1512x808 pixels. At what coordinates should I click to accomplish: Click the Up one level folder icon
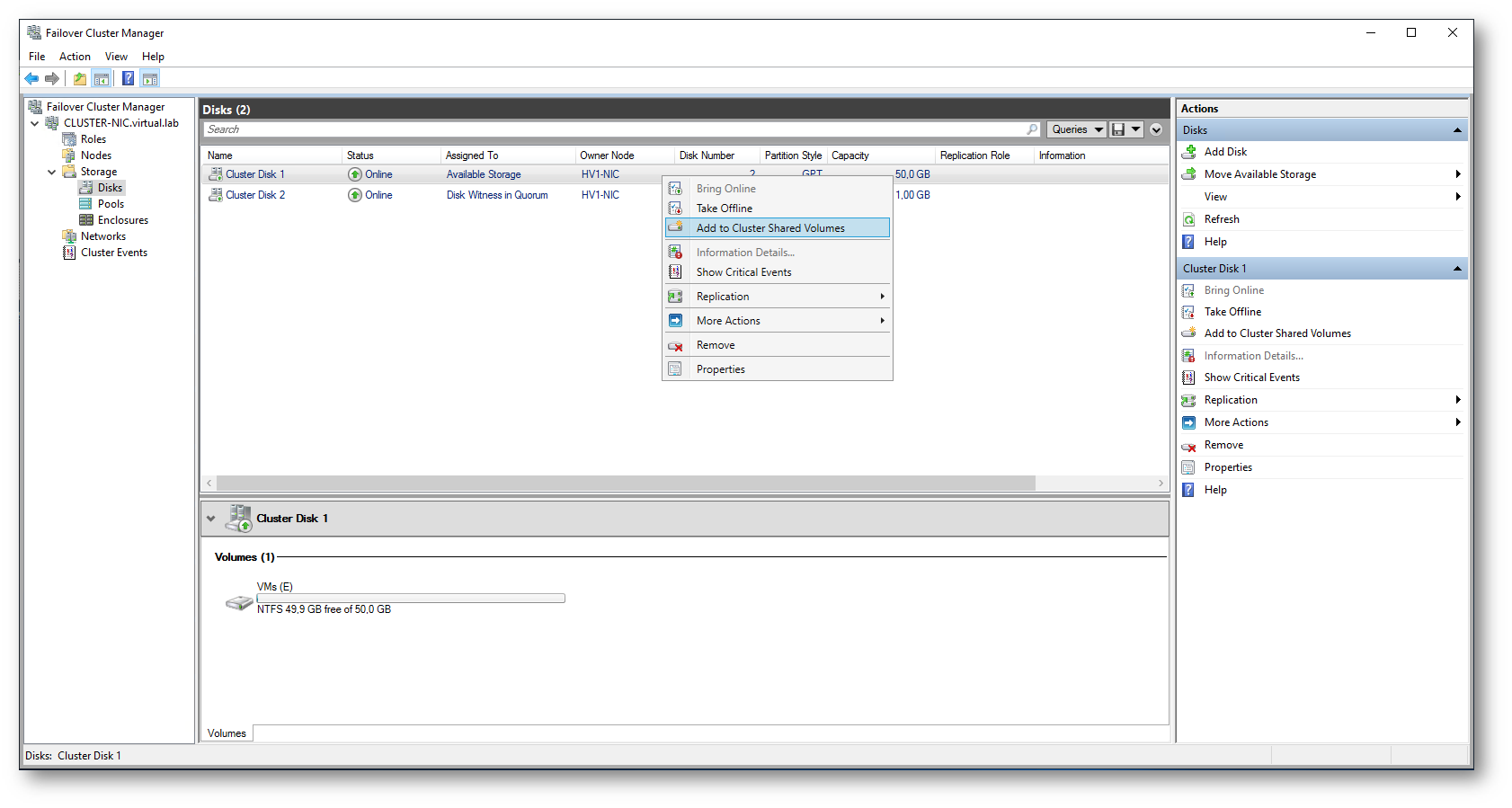click(x=80, y=79)
